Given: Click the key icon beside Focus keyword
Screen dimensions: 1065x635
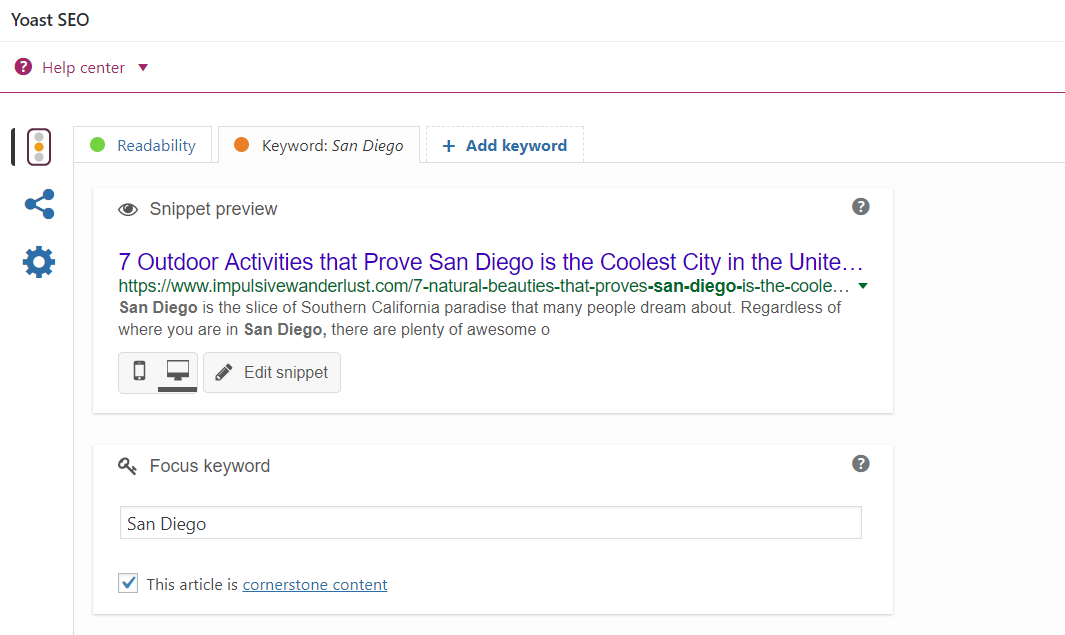Looking at the screenshot, I should coord(127,466).
